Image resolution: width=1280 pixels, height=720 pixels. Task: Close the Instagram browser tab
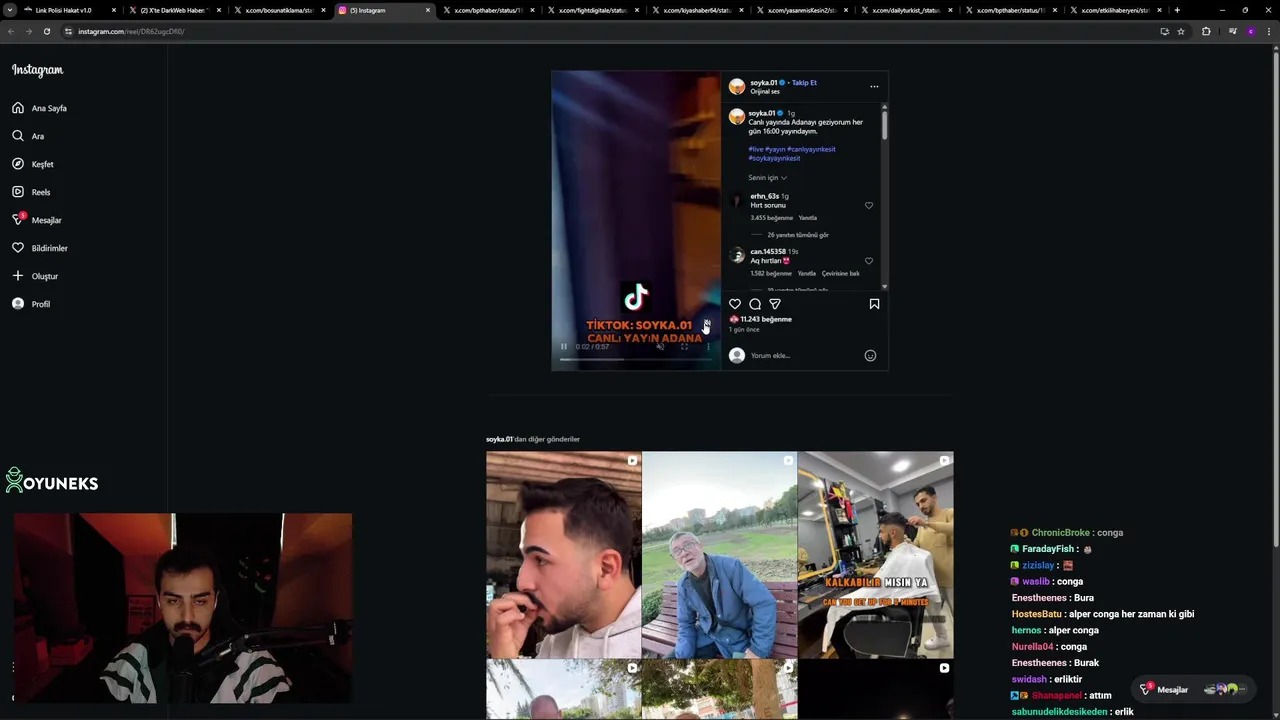coord(428,10)
